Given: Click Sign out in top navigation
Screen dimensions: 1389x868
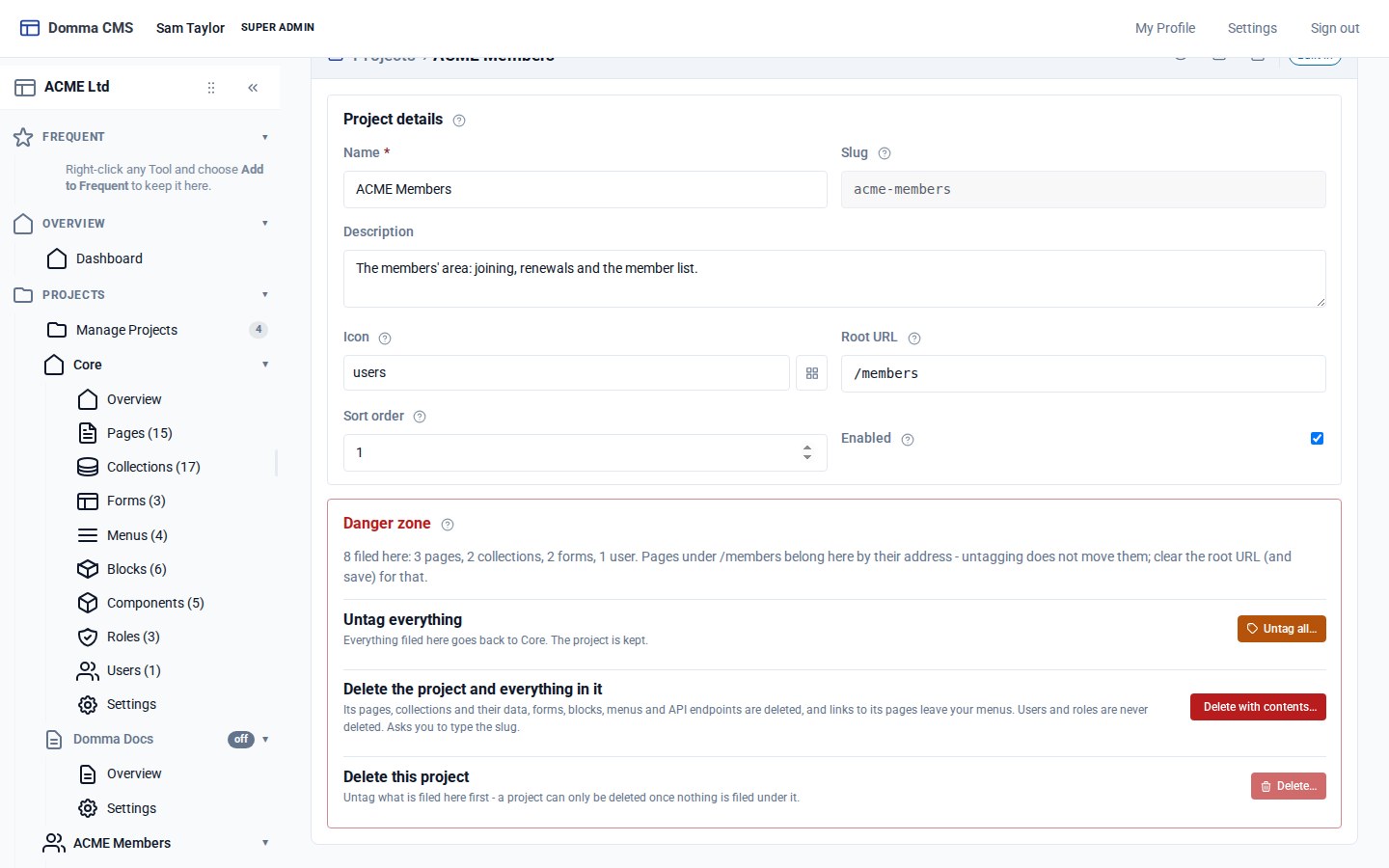Looking at the screenshot, I should (x=1335, y=28).
